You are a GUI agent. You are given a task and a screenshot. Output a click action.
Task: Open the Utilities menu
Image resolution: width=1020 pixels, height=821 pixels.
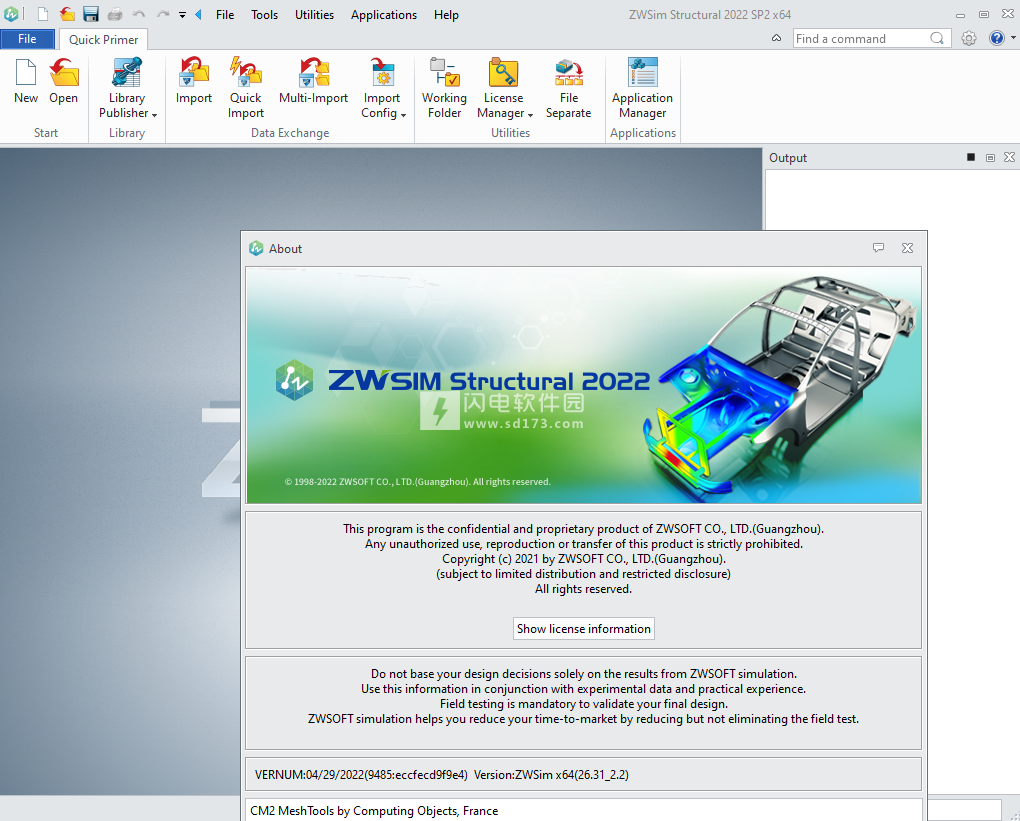314,14
